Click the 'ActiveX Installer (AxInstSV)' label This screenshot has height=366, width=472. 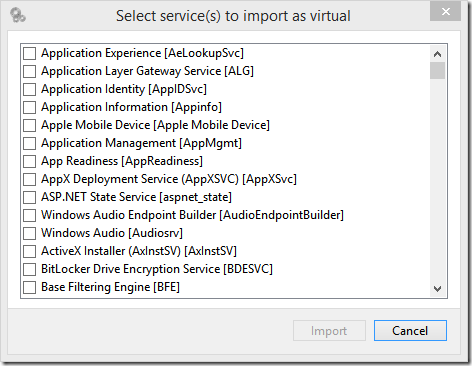(x=139, y=251)
